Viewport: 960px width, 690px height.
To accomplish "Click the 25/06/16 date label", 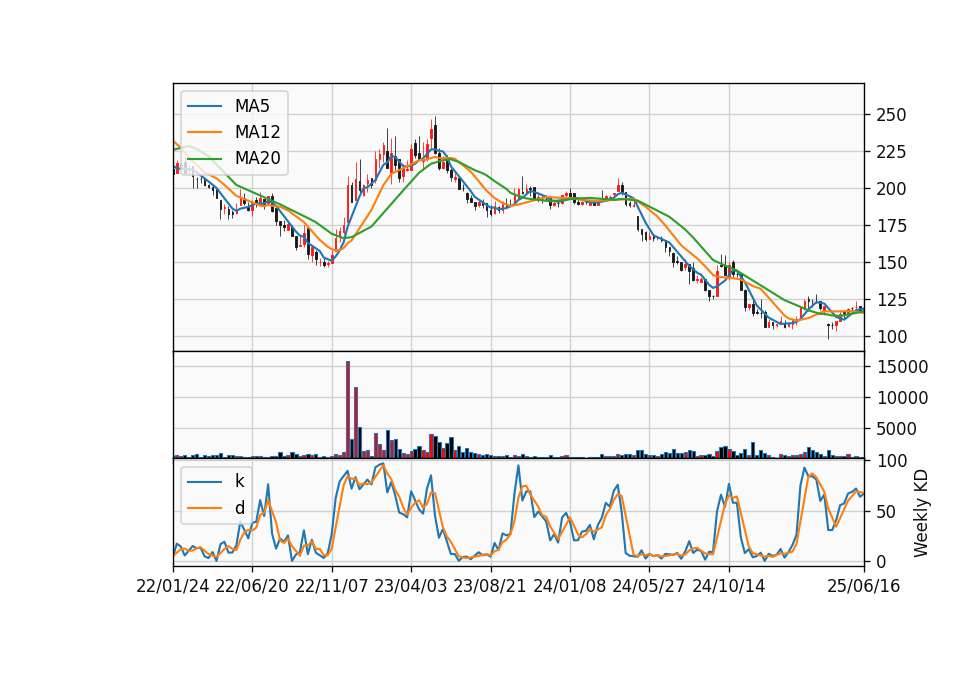I will (864, 586).
